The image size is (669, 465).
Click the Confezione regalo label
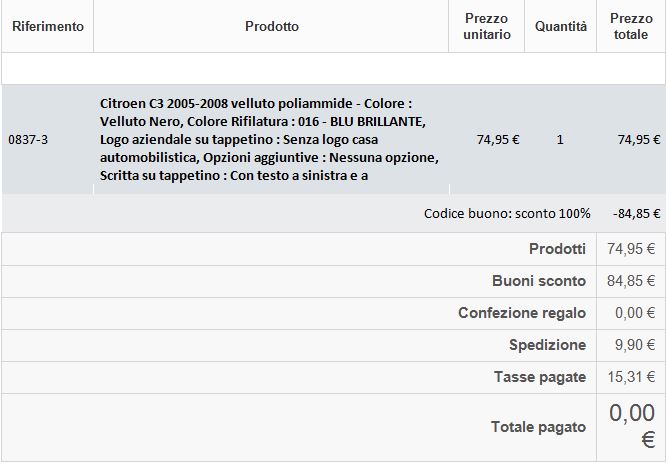pos(522,313)
